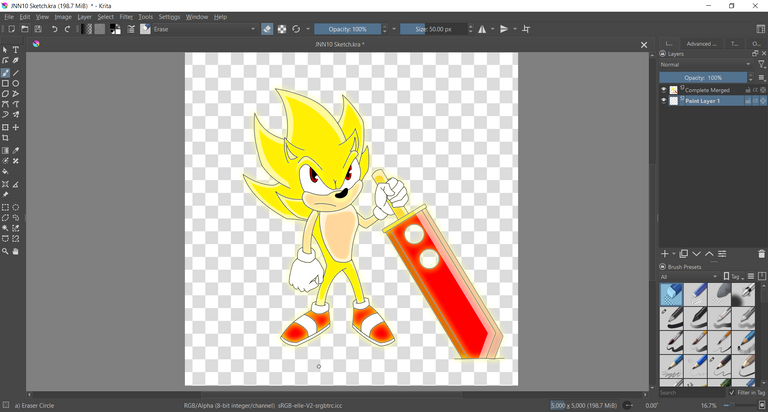Select the Fill bucket tool
Image resolution: width=768 pixels, height=412 pixels.
[5, 172]
